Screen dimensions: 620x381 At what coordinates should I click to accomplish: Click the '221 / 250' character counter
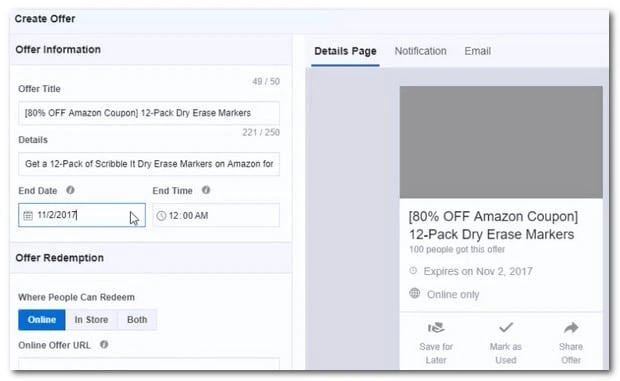(261, 132)
